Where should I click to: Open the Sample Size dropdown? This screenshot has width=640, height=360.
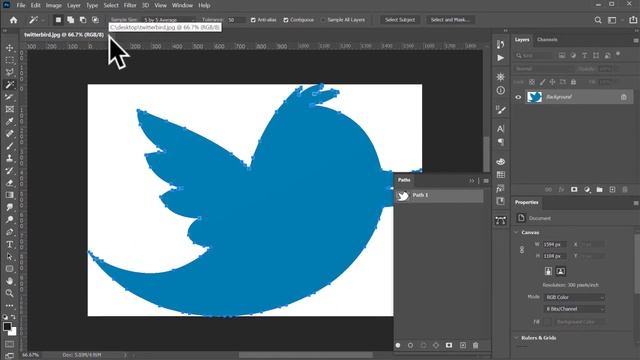coord(168,20)
